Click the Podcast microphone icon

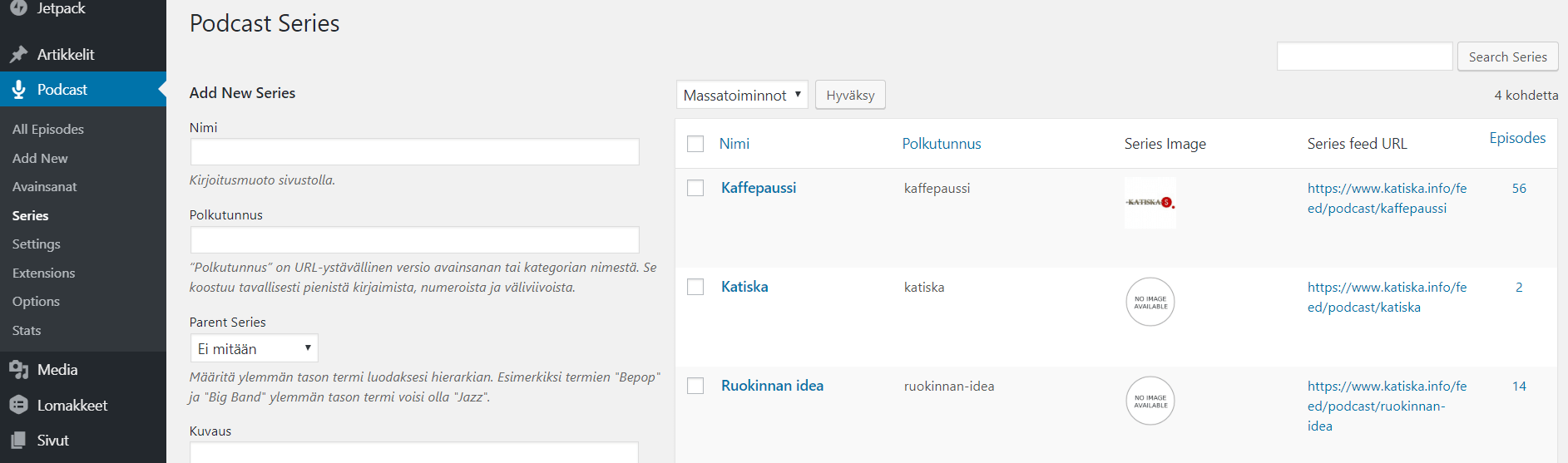click(18, 90)
